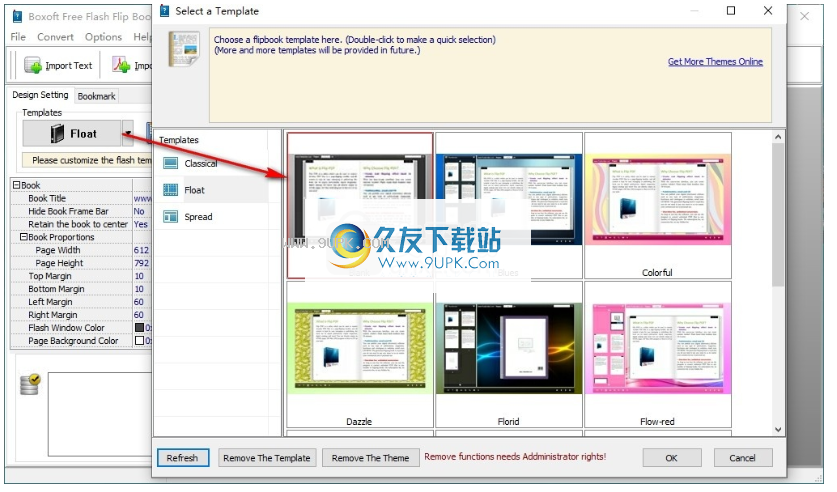Click the theme list scroll-up arrow
This screenshot has height=492, width=837.
pyautogui.click(x=778, y=137)
